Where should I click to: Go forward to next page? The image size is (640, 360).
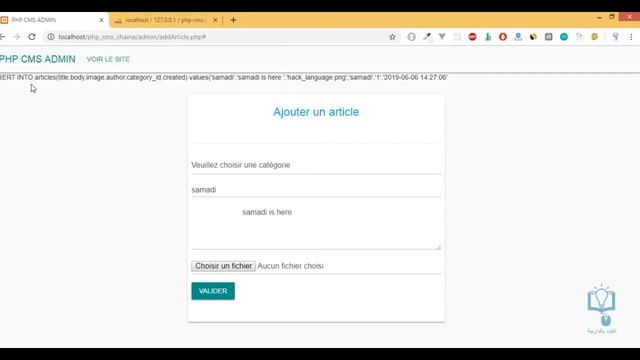17,37
